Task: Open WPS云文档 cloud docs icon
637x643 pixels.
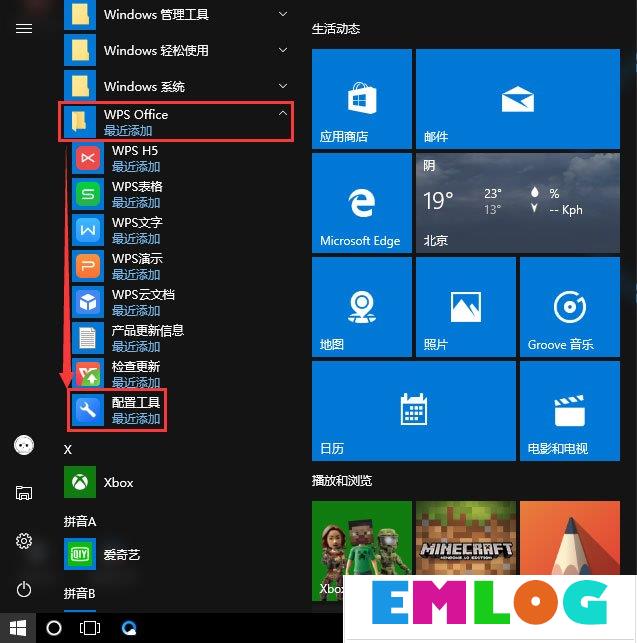Action: click(x=88, y=303)
